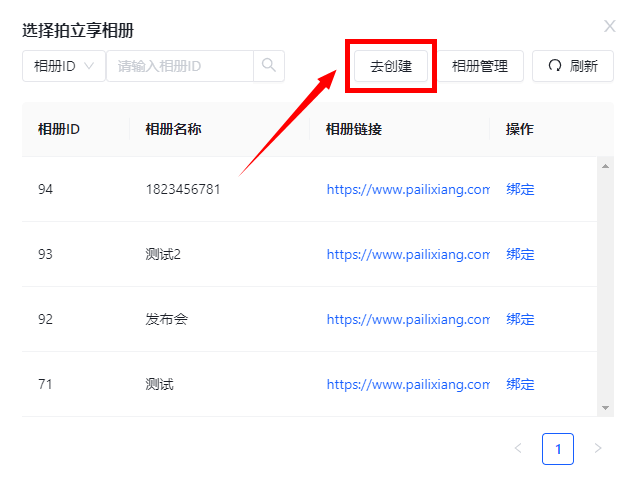Click the 去创建 button
Viewport: 634px width, 494px height.
coord(391,66)
